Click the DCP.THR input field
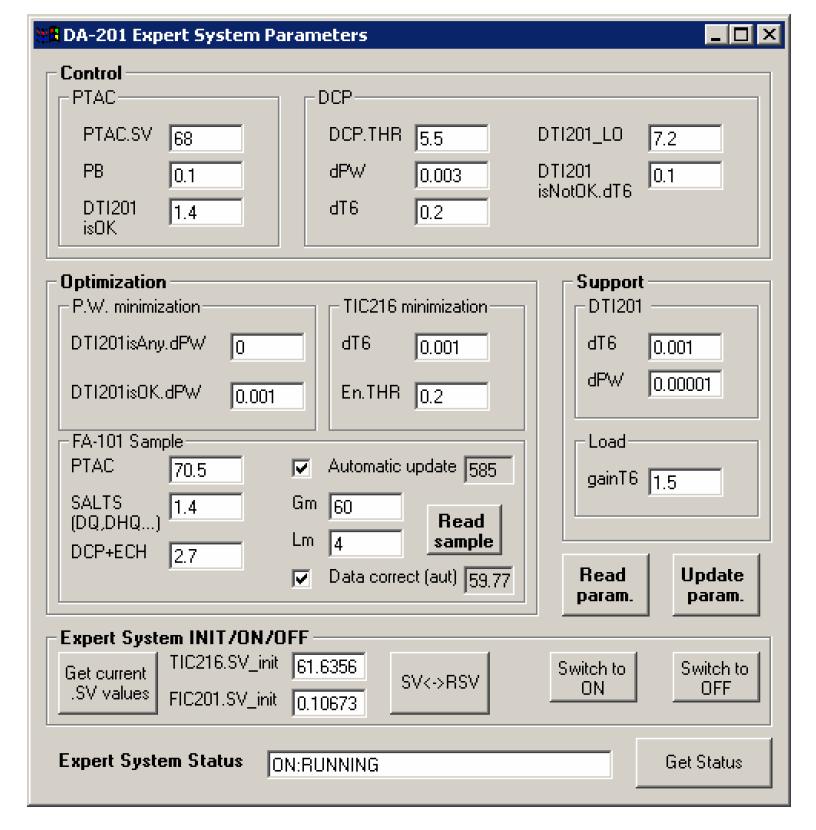The width and height of the screenshot is (816, 830). click(x=452, y=139)
